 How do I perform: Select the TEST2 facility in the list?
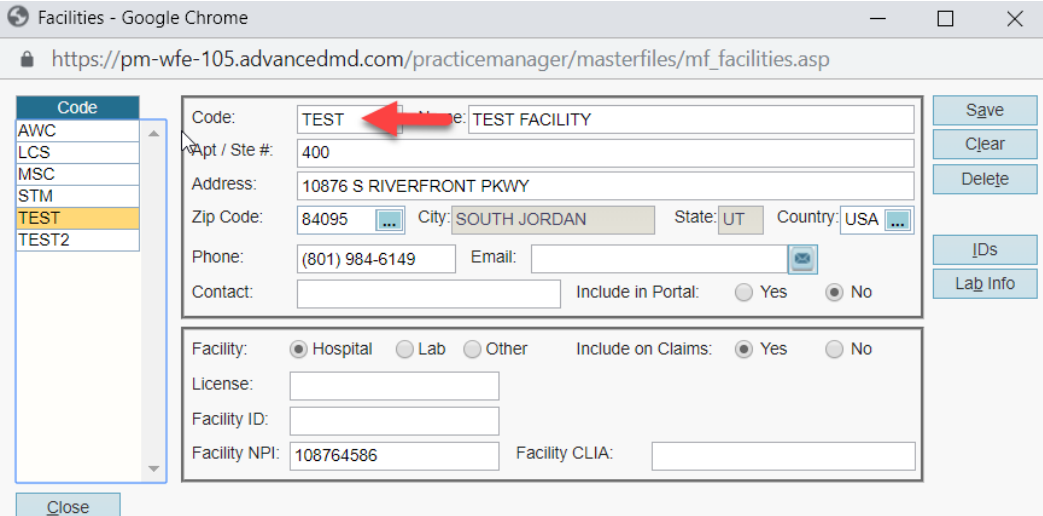(77, 240)
